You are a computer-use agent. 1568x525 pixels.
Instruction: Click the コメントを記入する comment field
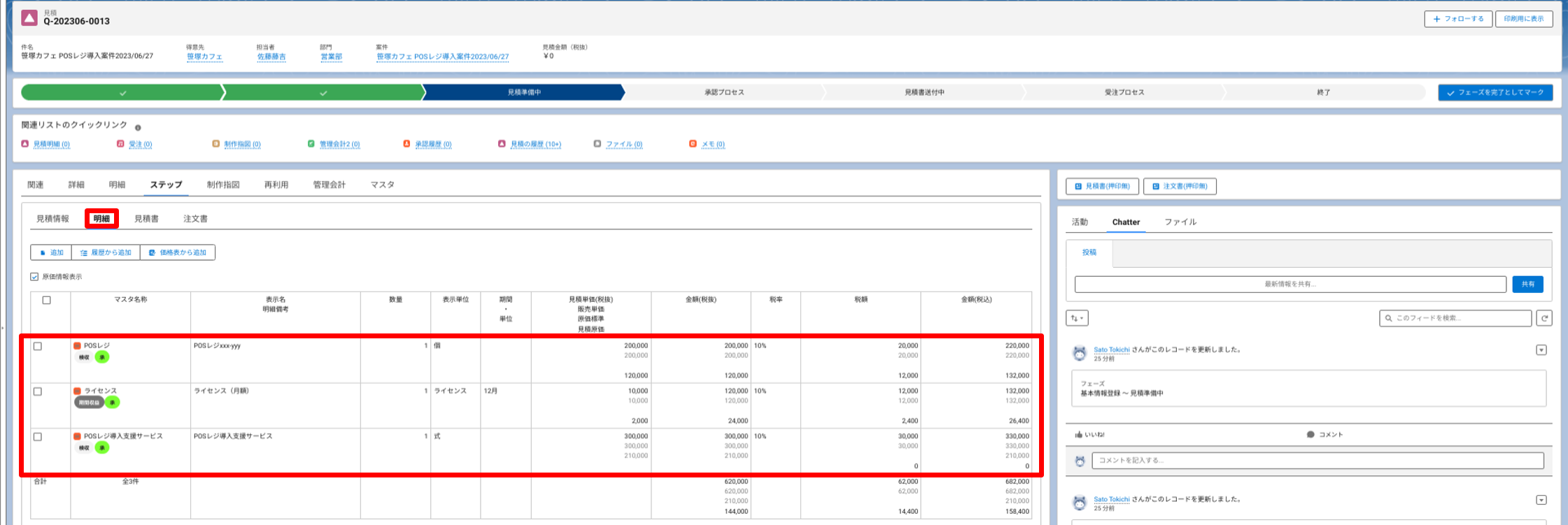click(1318, 461)
